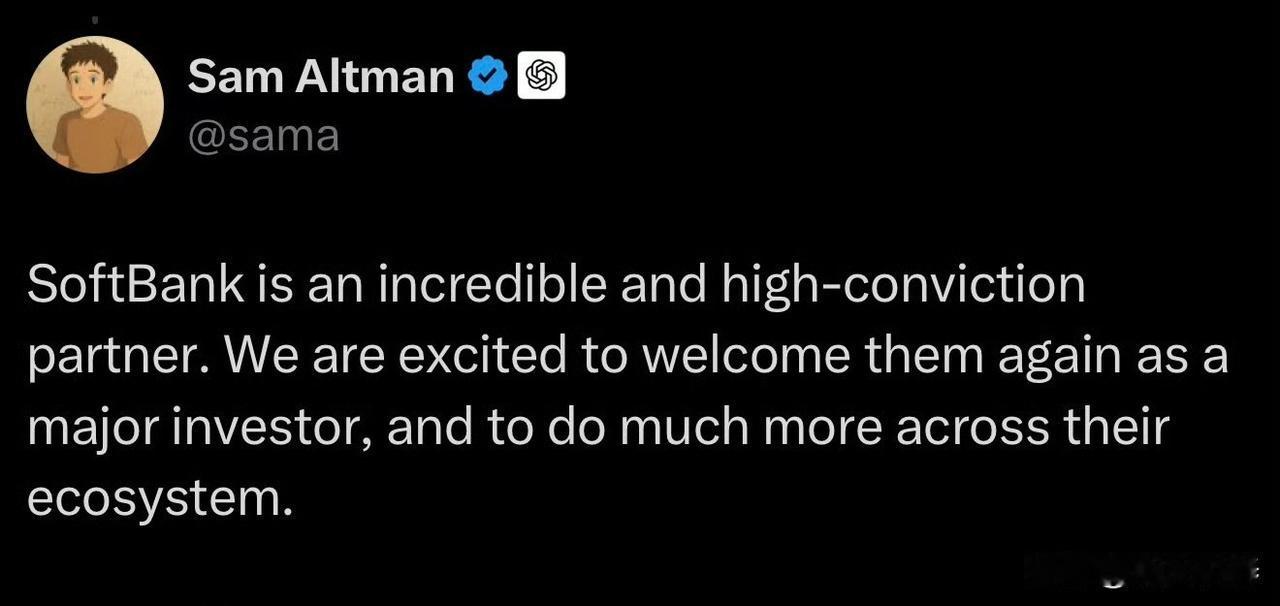
Task: Open the OpenAI affiliation badge
Action: pos(541,76)
